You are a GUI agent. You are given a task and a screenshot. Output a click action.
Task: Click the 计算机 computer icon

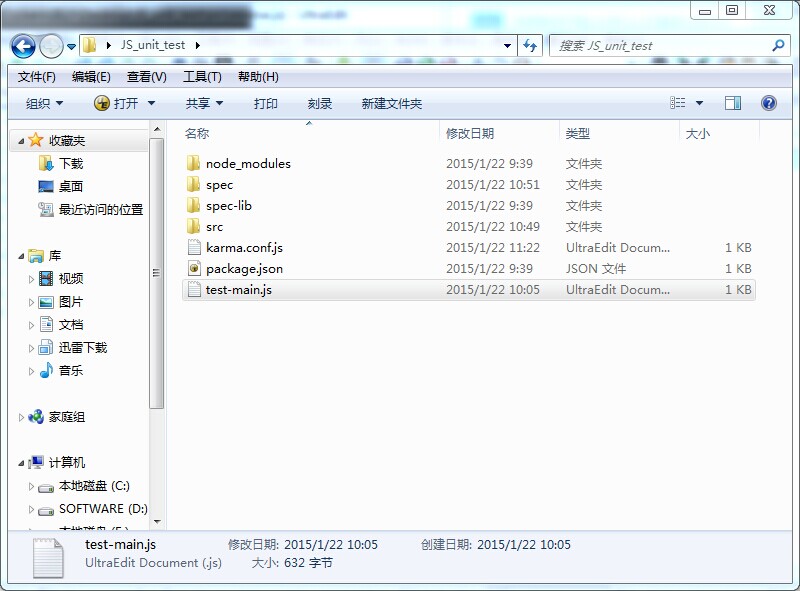(x=36, y=462)
